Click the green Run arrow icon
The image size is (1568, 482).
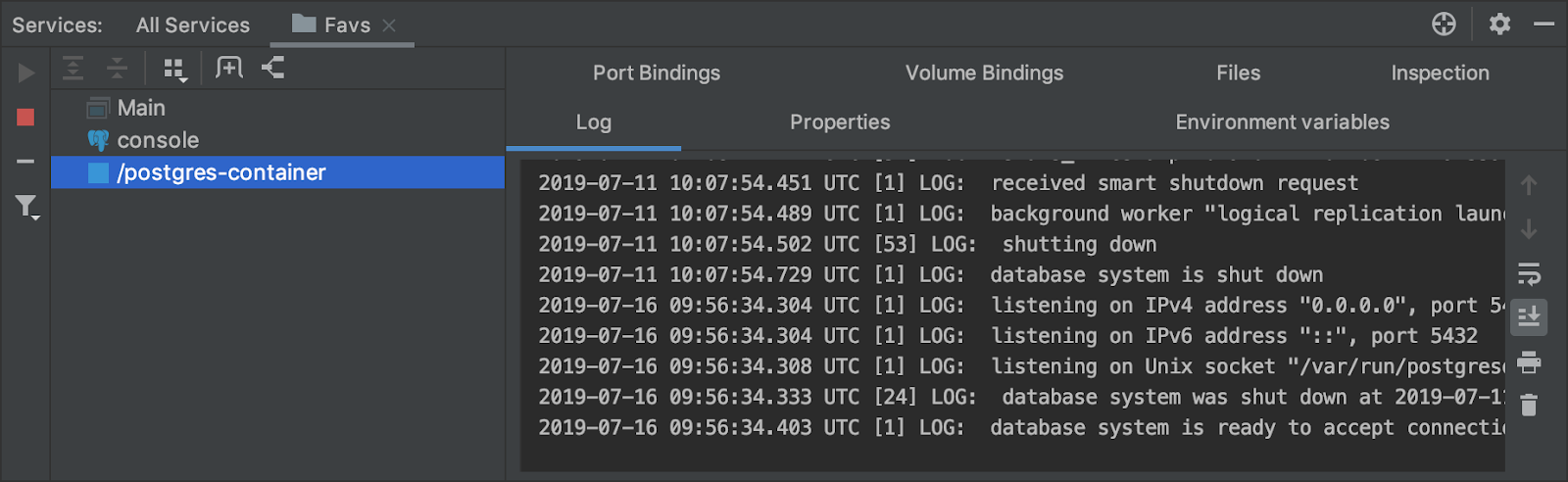pyautogui.click(x=26, y=73)
